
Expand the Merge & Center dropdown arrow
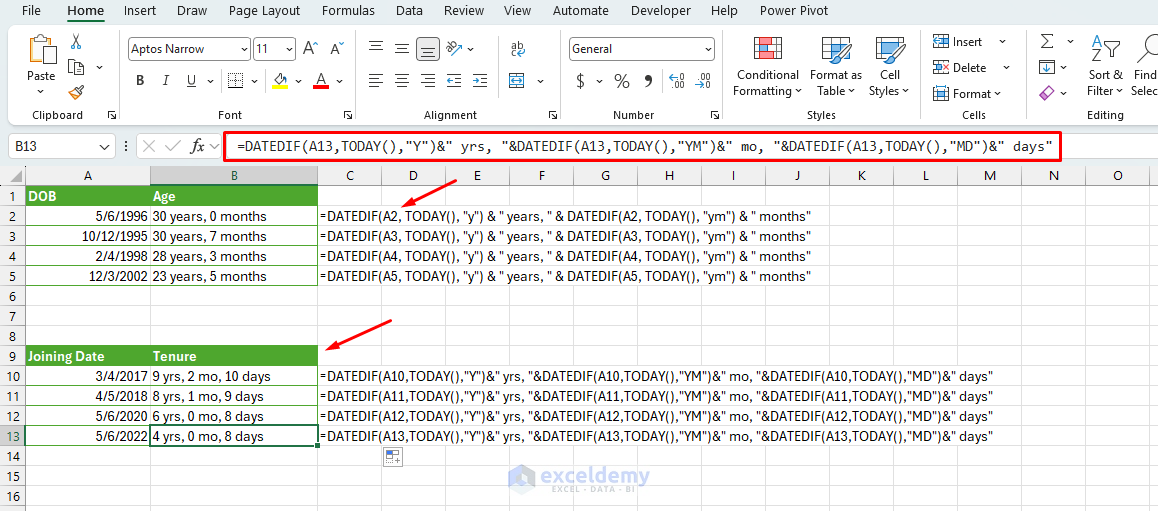click(541, 80)
